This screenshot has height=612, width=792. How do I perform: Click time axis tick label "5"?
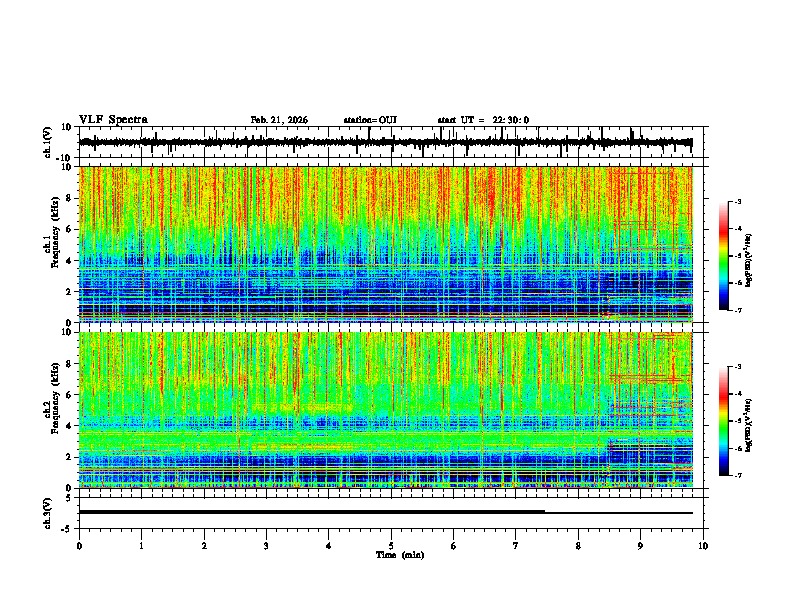coord(391,546)
